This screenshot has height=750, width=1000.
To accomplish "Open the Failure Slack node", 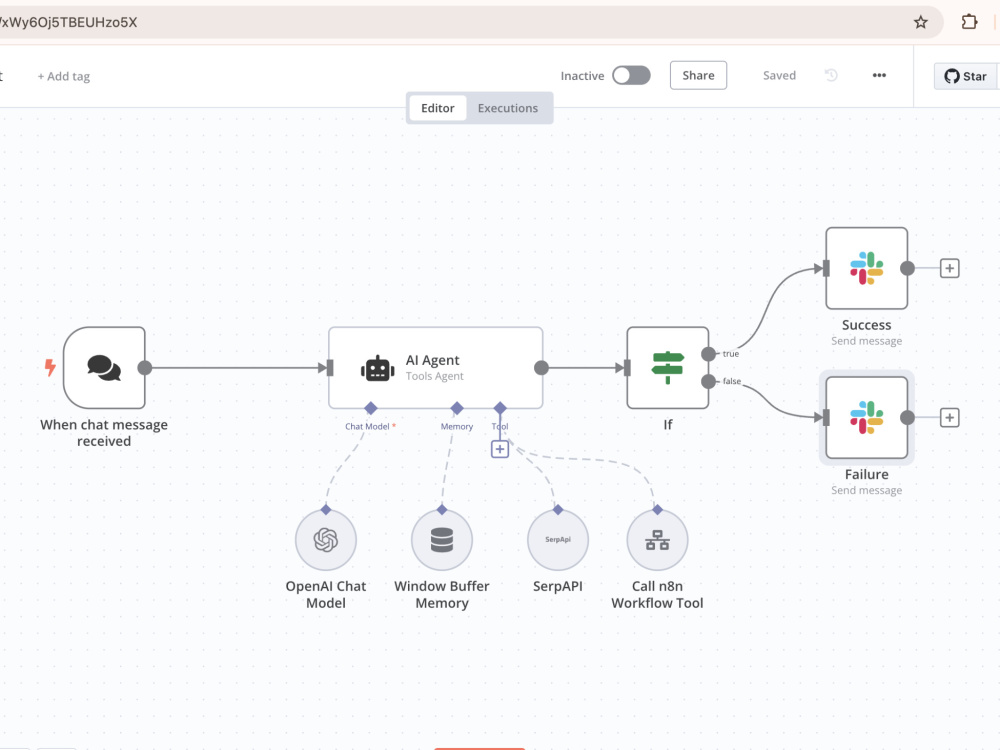I will coord(866,418).
